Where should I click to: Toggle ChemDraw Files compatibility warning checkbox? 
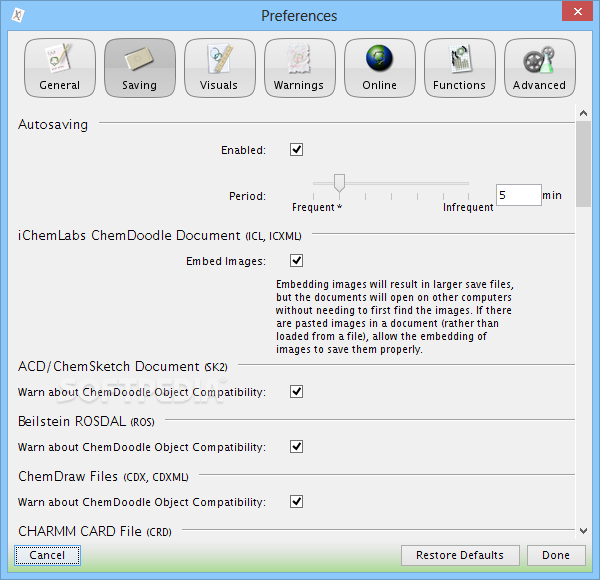[x=296, y=501]
